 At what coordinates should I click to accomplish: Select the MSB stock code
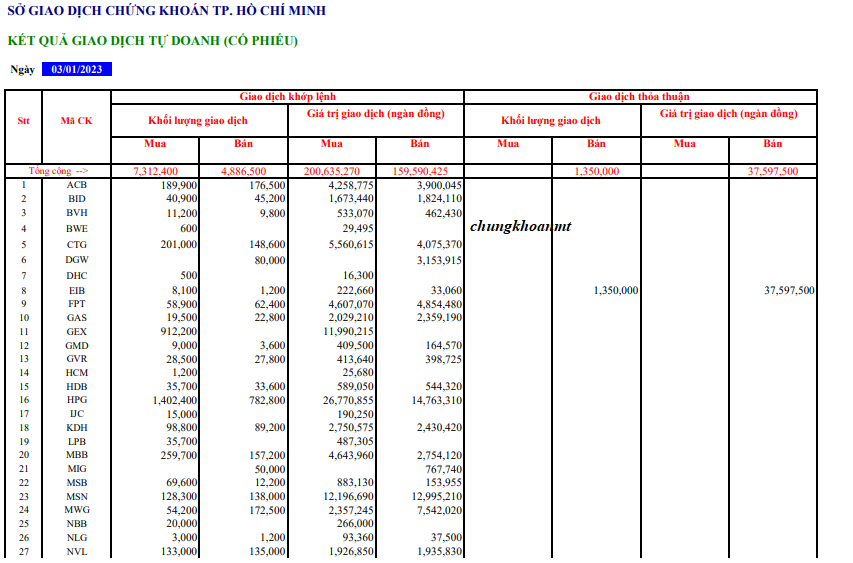coord(77,482)
